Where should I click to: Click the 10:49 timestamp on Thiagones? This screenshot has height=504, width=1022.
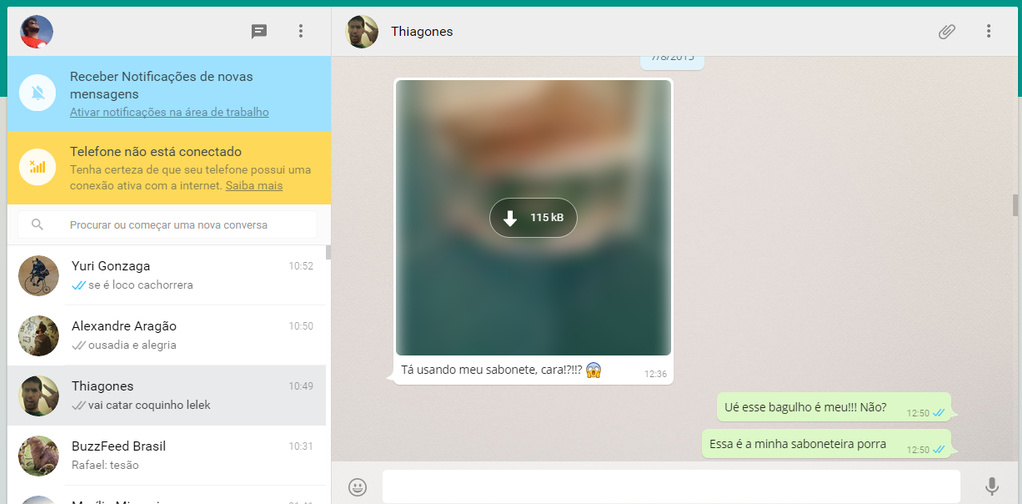tap(301, 386)
